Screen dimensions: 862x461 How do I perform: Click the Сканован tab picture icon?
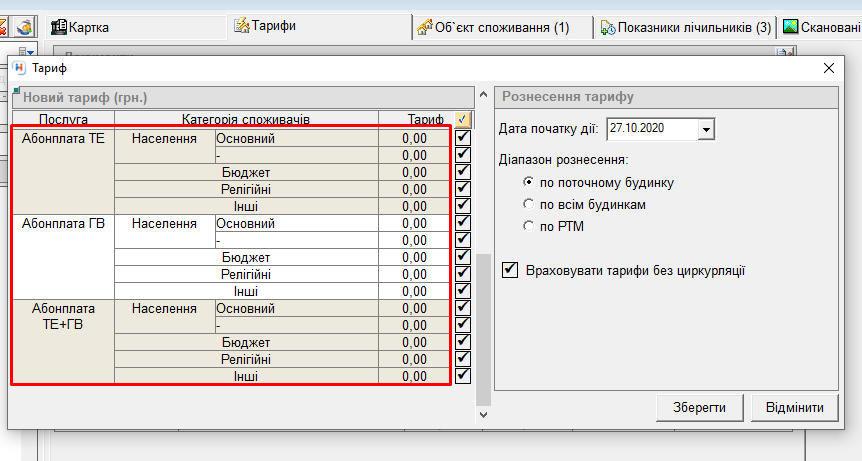point(790,26)
